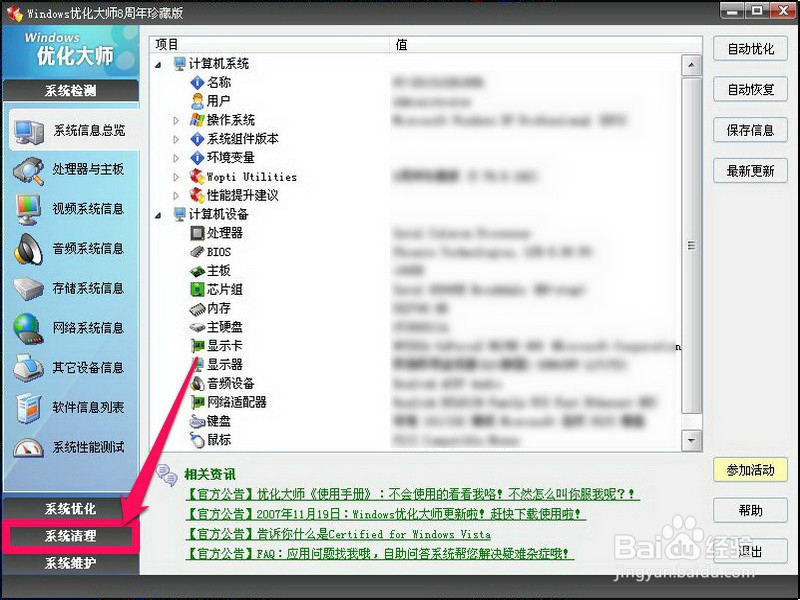Click the 系统组件版本 info icon
This screenshot has width=800, height=600.
coord(197,139)
